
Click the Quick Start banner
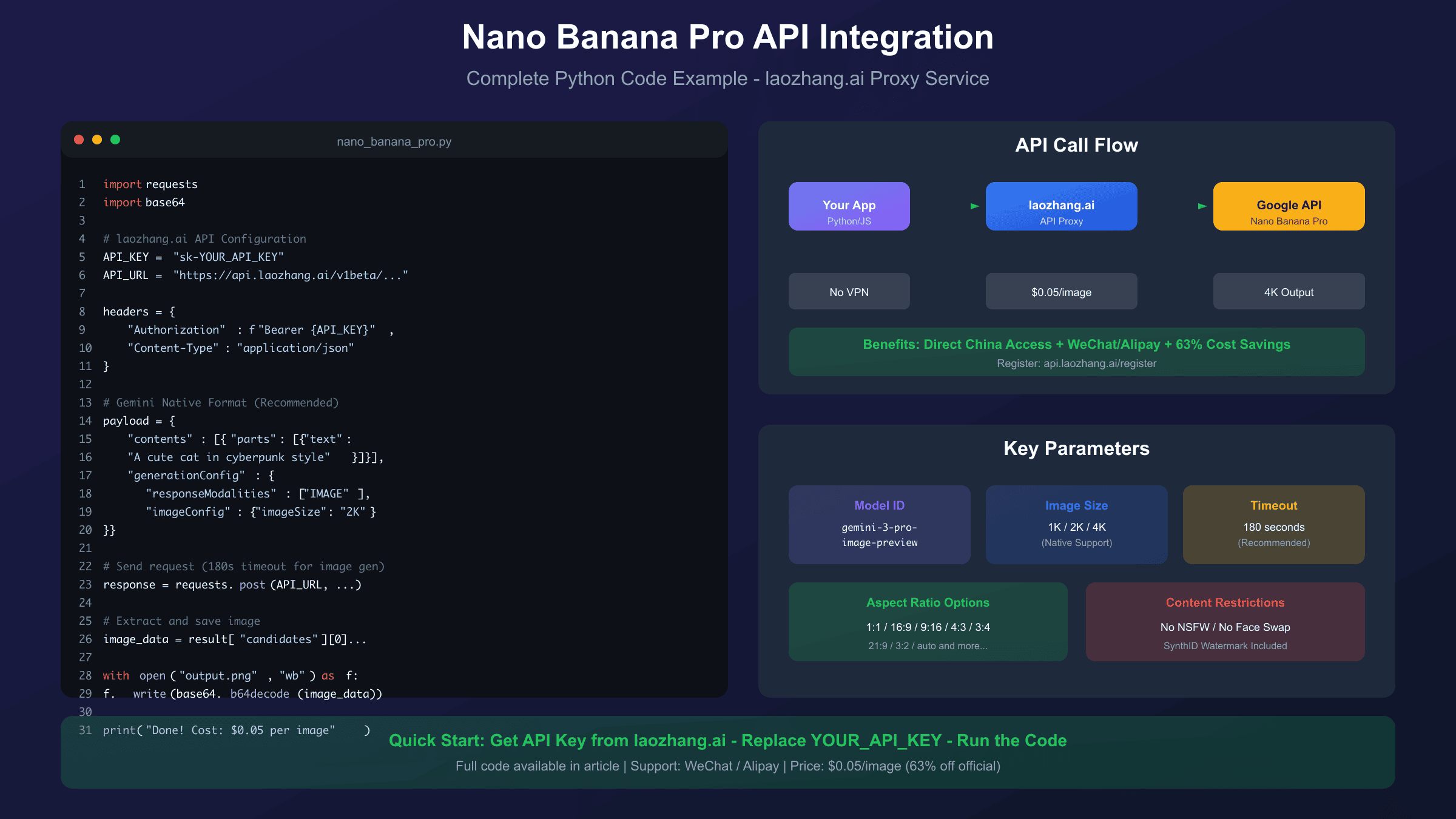pos(727,740)
